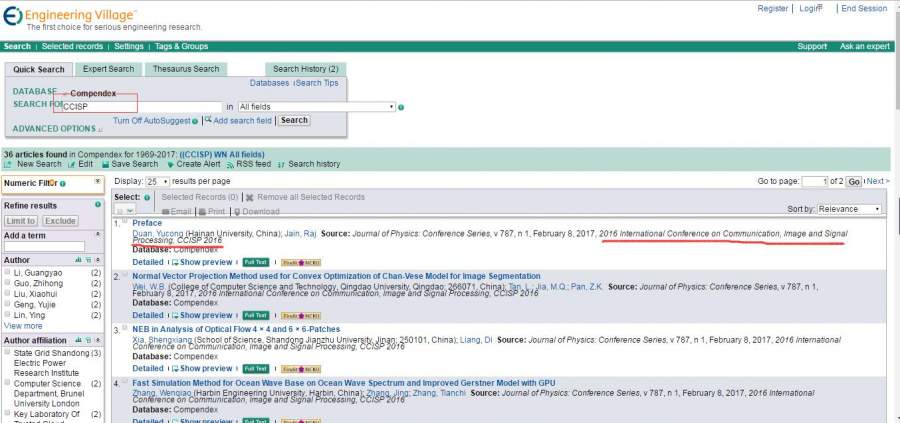The height and width of the screenshot is (423, 900).
Task: Click the Limit to button
Action: [x=21, y=221]
